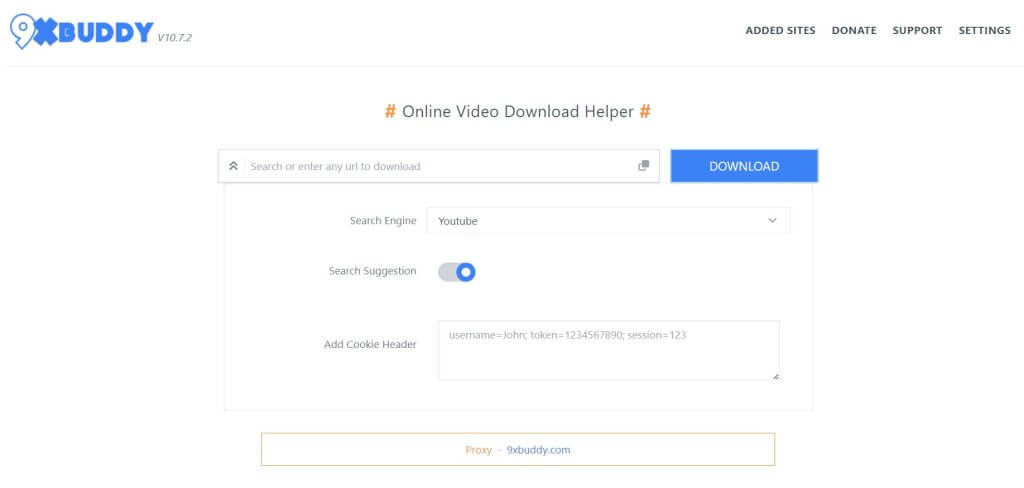Image resolution: width=1024 pixels, height=488 pixels.
Task: Follow the 9xbuddy.com proxy link
Action: (x=538, y=450)
